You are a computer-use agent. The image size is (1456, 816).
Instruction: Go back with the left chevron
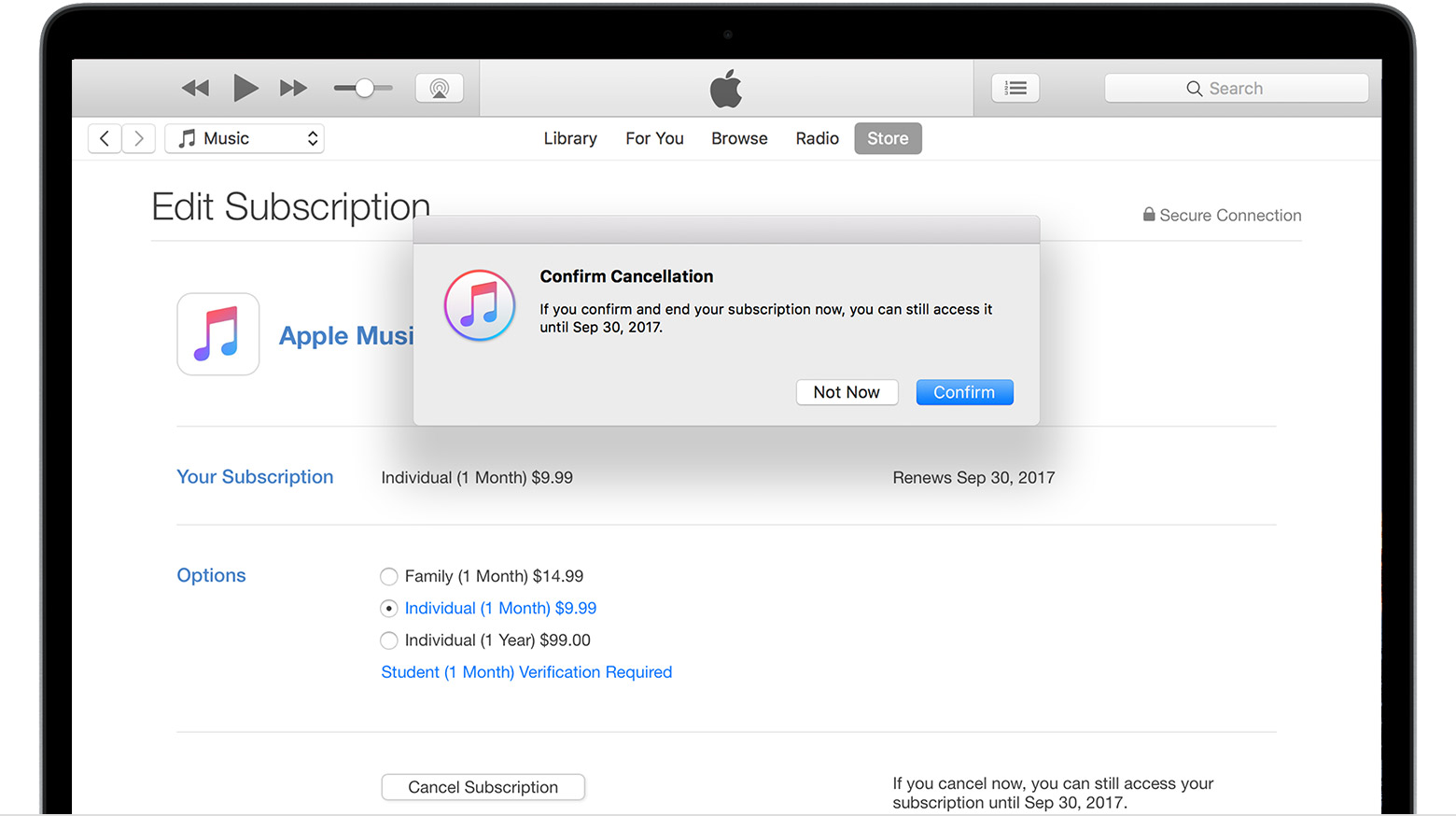[105, 138]
